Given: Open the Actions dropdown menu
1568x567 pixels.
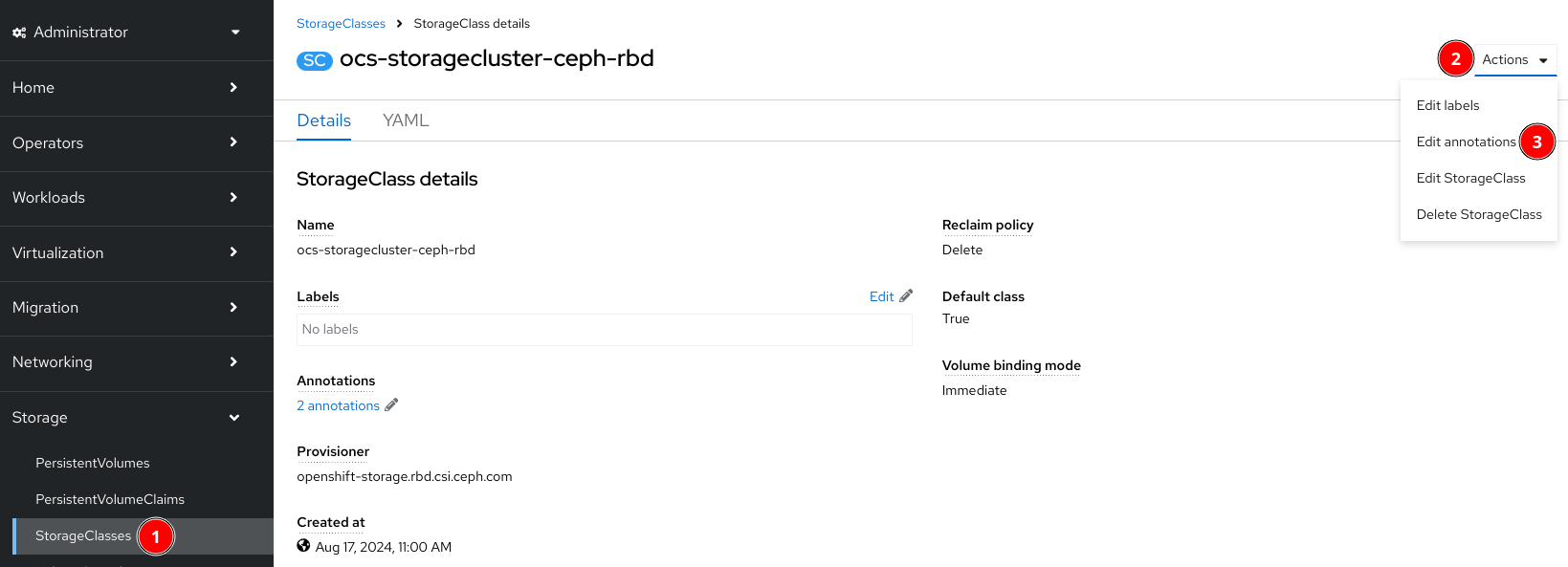Looking at the screenshot, I should pos(1514,59).
